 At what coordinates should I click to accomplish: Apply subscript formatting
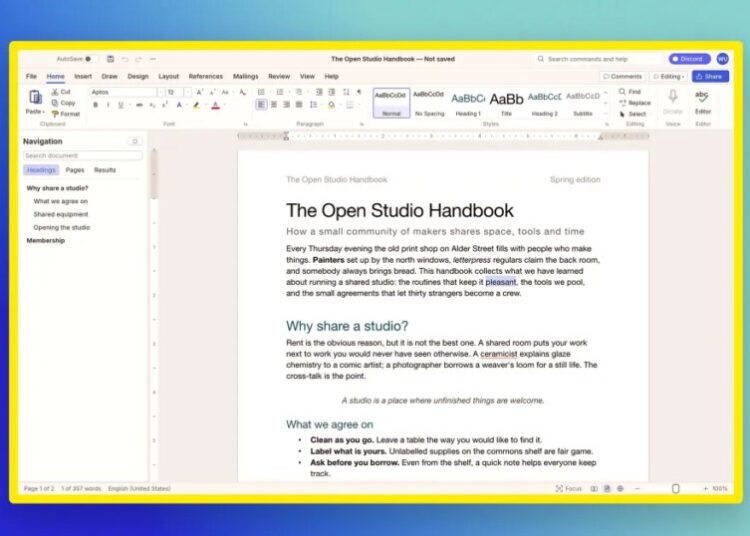pos(152,105)
